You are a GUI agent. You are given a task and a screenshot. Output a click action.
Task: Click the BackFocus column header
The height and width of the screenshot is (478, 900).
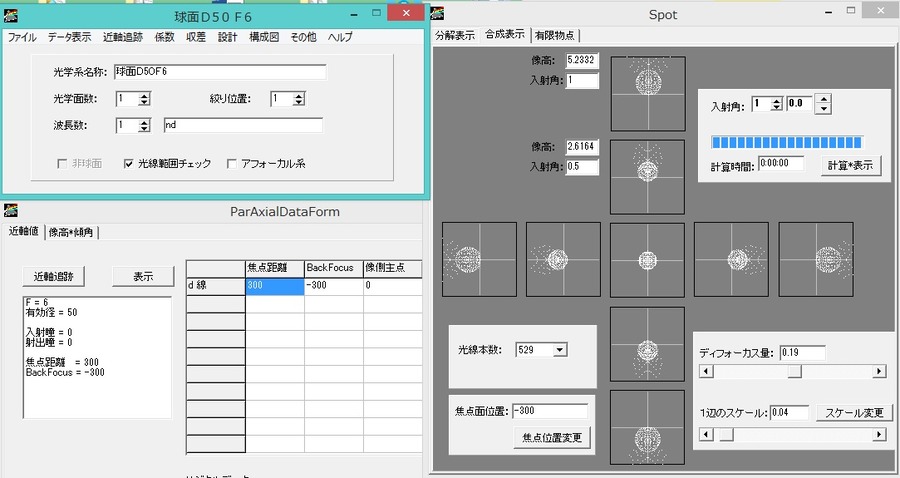[x=334, y=268]
